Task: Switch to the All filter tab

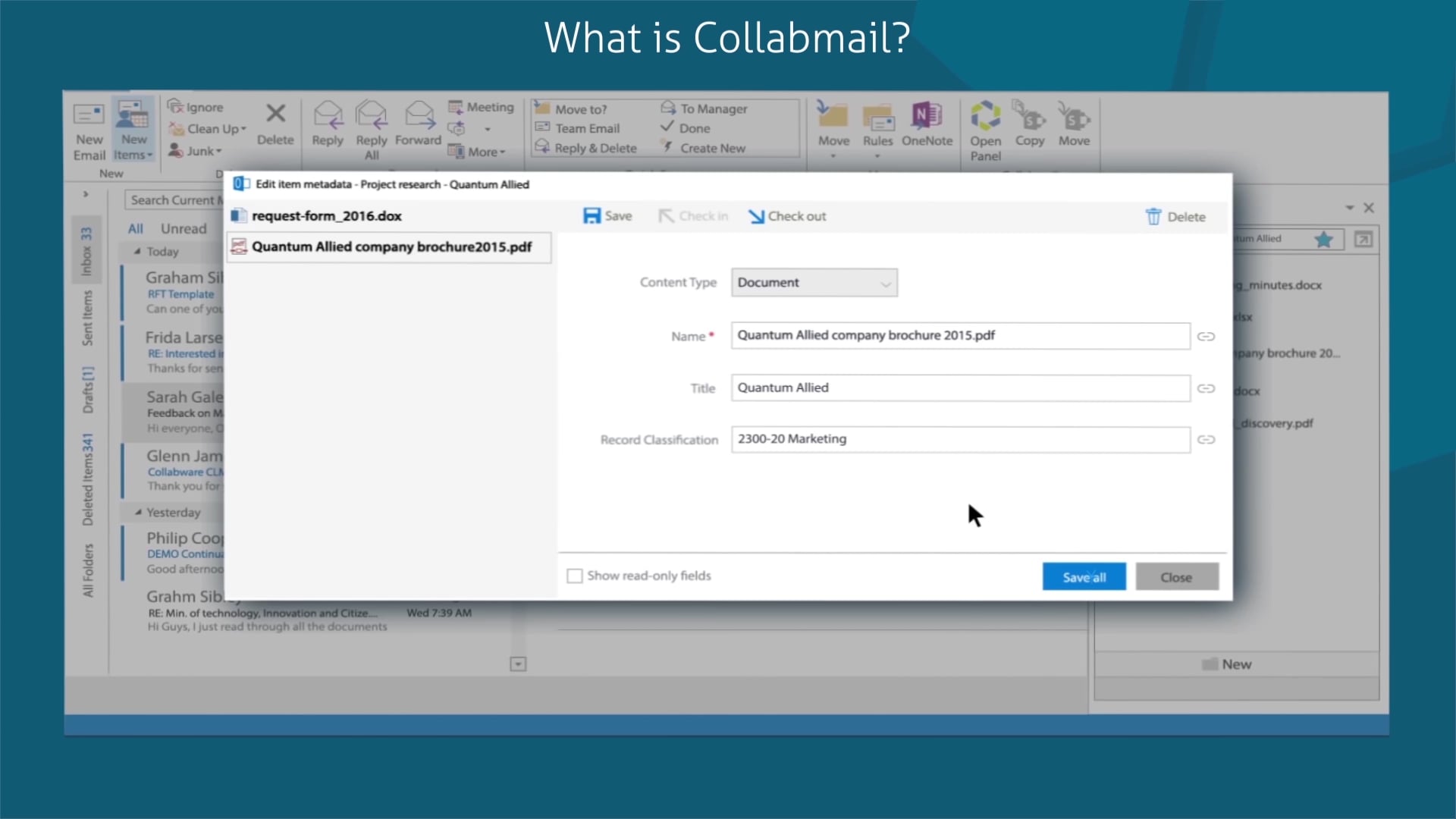Action: pos(135,228)
